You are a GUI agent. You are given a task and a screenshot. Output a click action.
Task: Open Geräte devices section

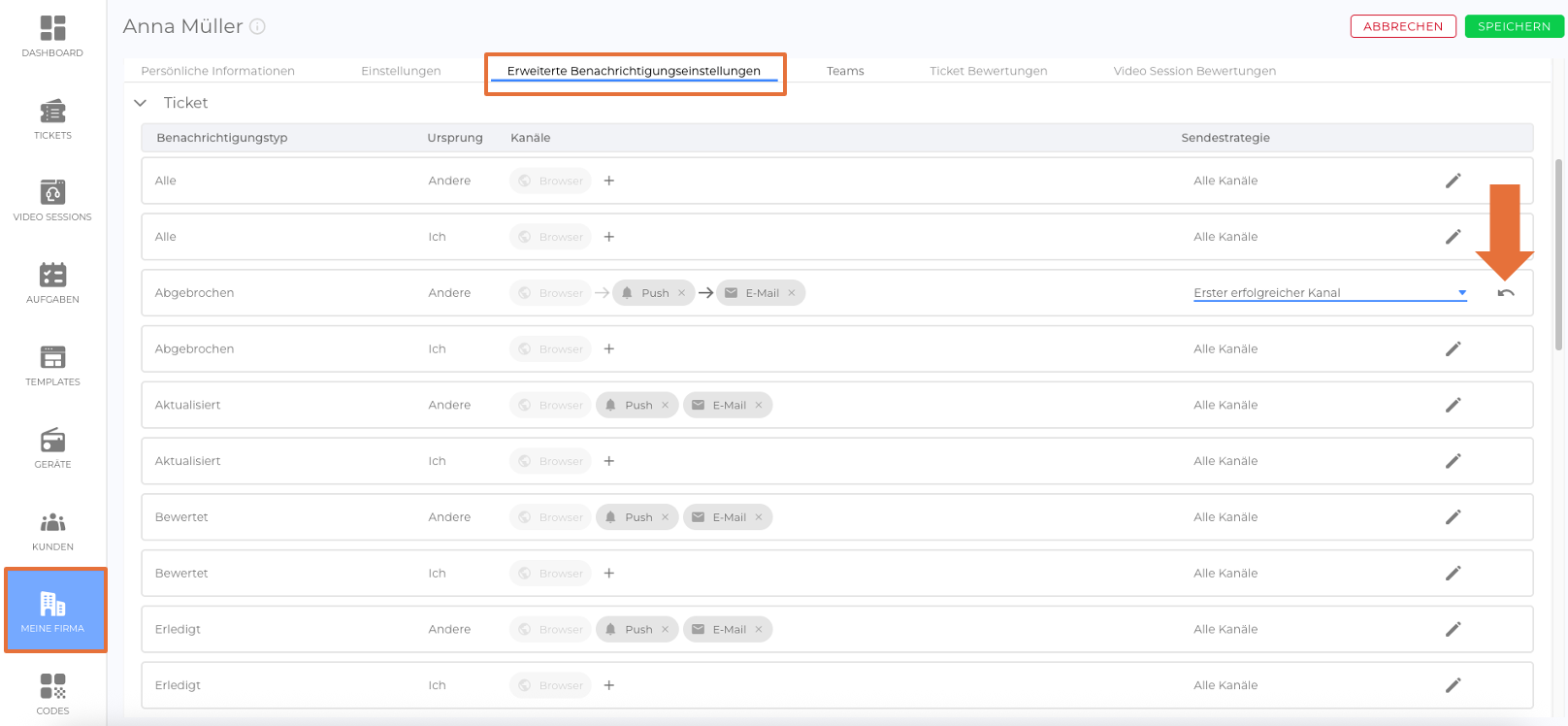(x=52, y=447)
